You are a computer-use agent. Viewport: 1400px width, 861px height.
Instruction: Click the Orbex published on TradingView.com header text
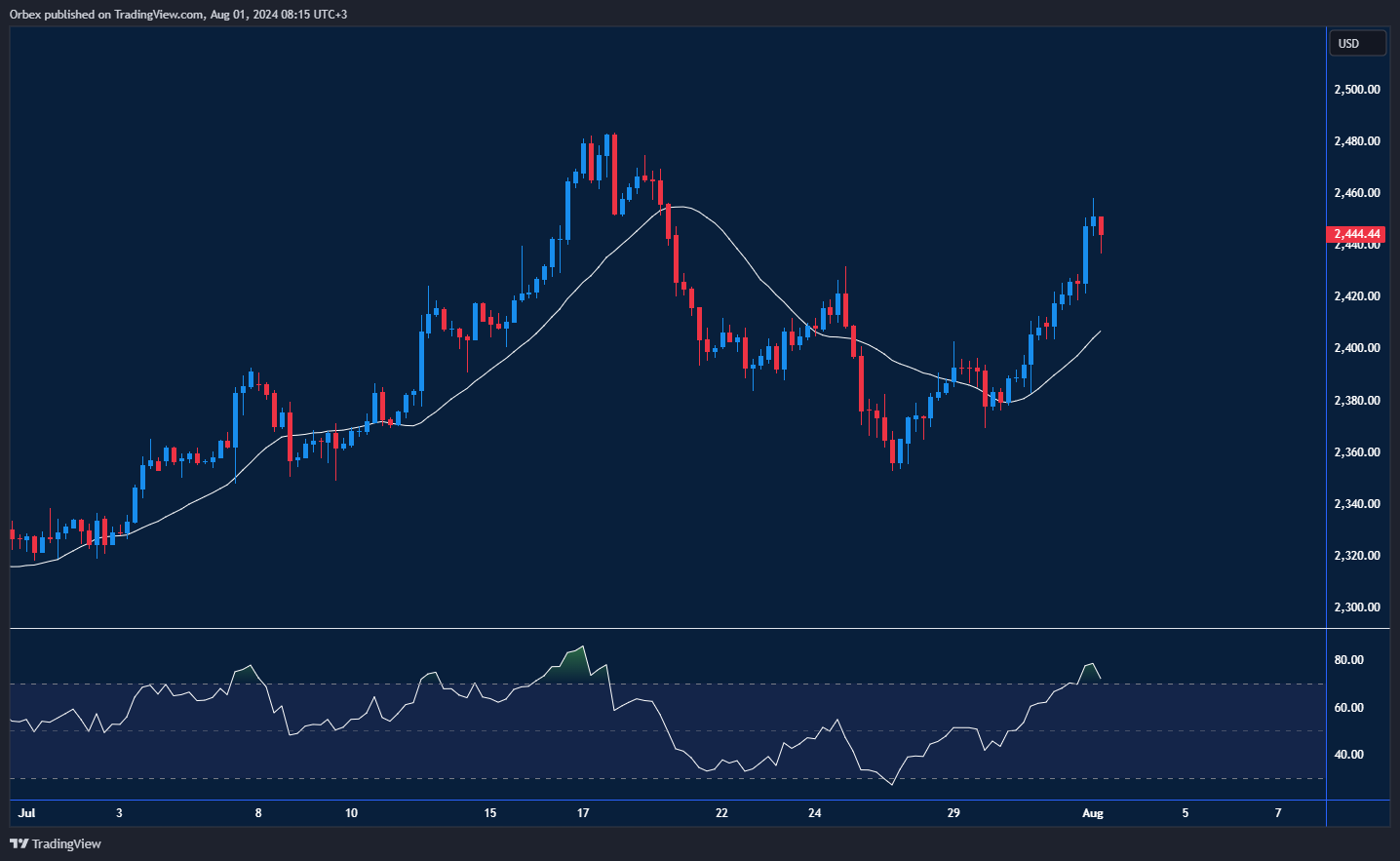point(178,14)
